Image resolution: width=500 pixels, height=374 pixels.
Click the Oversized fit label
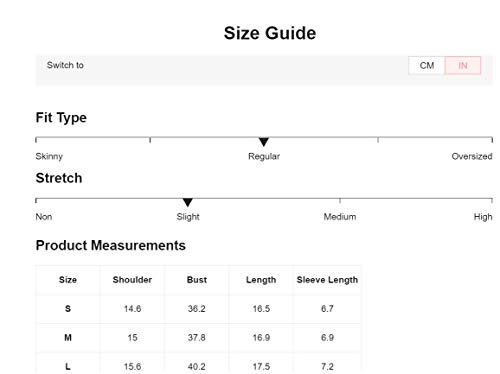click(472, 156)
